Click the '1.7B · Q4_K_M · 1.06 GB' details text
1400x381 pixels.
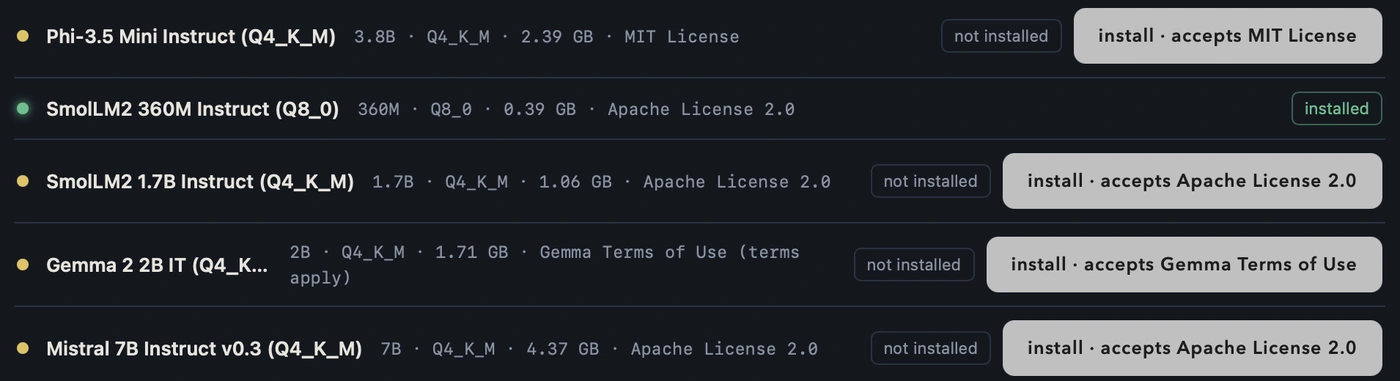coord(492,182)
